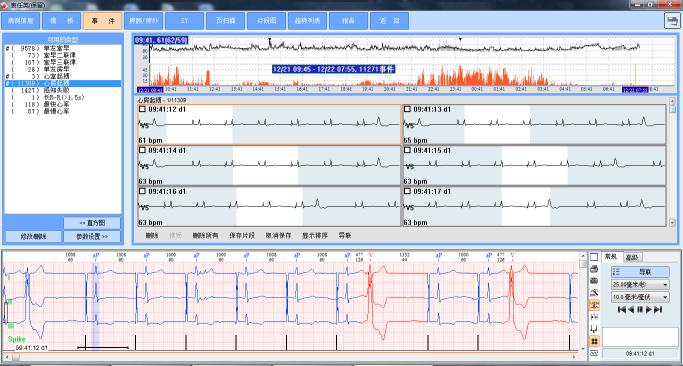The width and height of the screenshot is (683, 366).
Task: Click the play forward playback button
Action: pyautogui.click(x=649, y=310)
